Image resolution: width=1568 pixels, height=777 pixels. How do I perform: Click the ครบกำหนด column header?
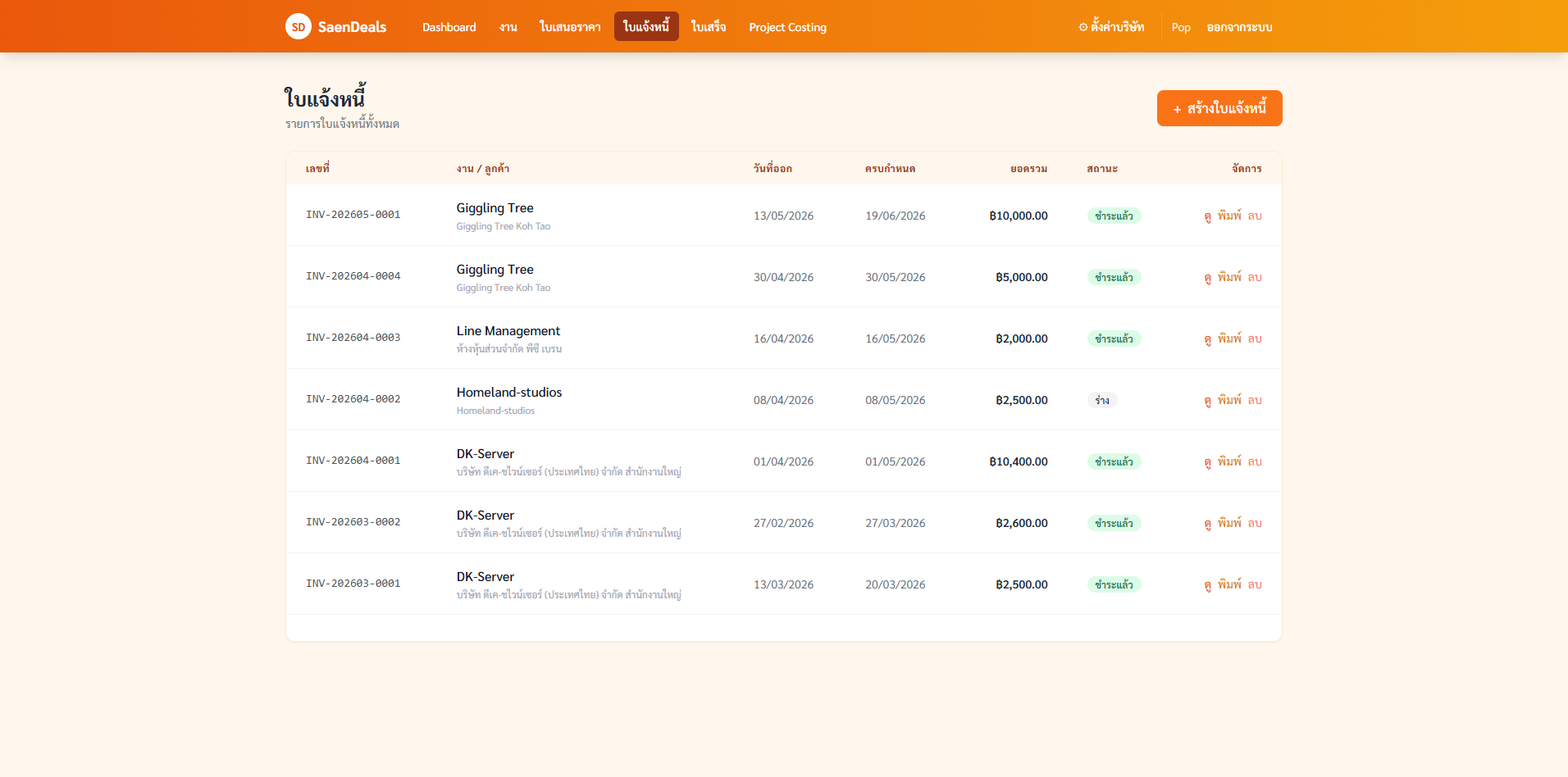point(890,168)
